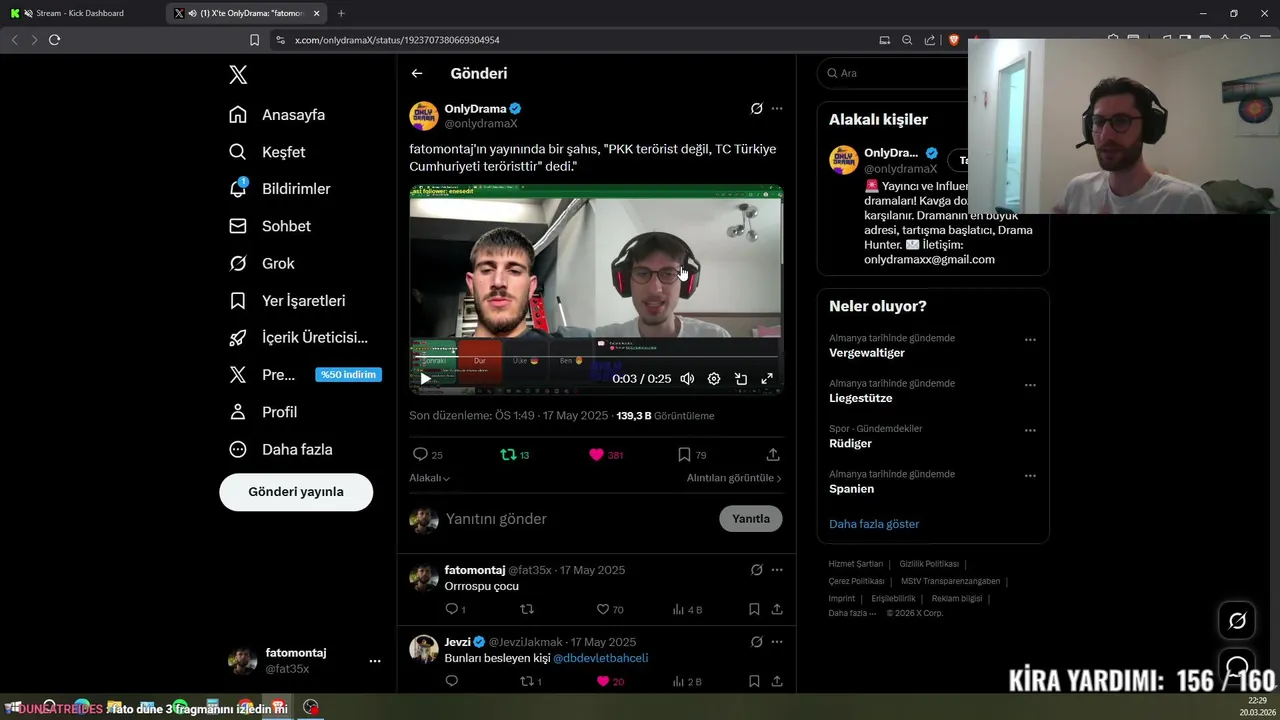The width and height of the screenshot is (1280, 720).
Task: Open fatomontaj account switcher menu
Action: tap(303, 660)
